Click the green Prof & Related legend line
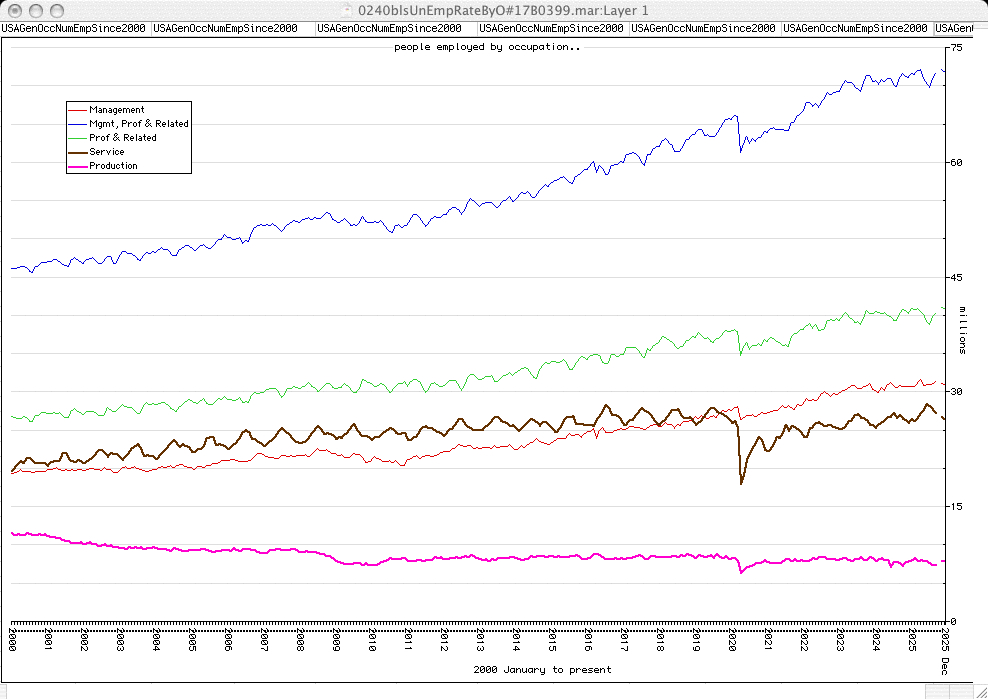This screenshot has height=699, width=988. (x=77, y=138)
